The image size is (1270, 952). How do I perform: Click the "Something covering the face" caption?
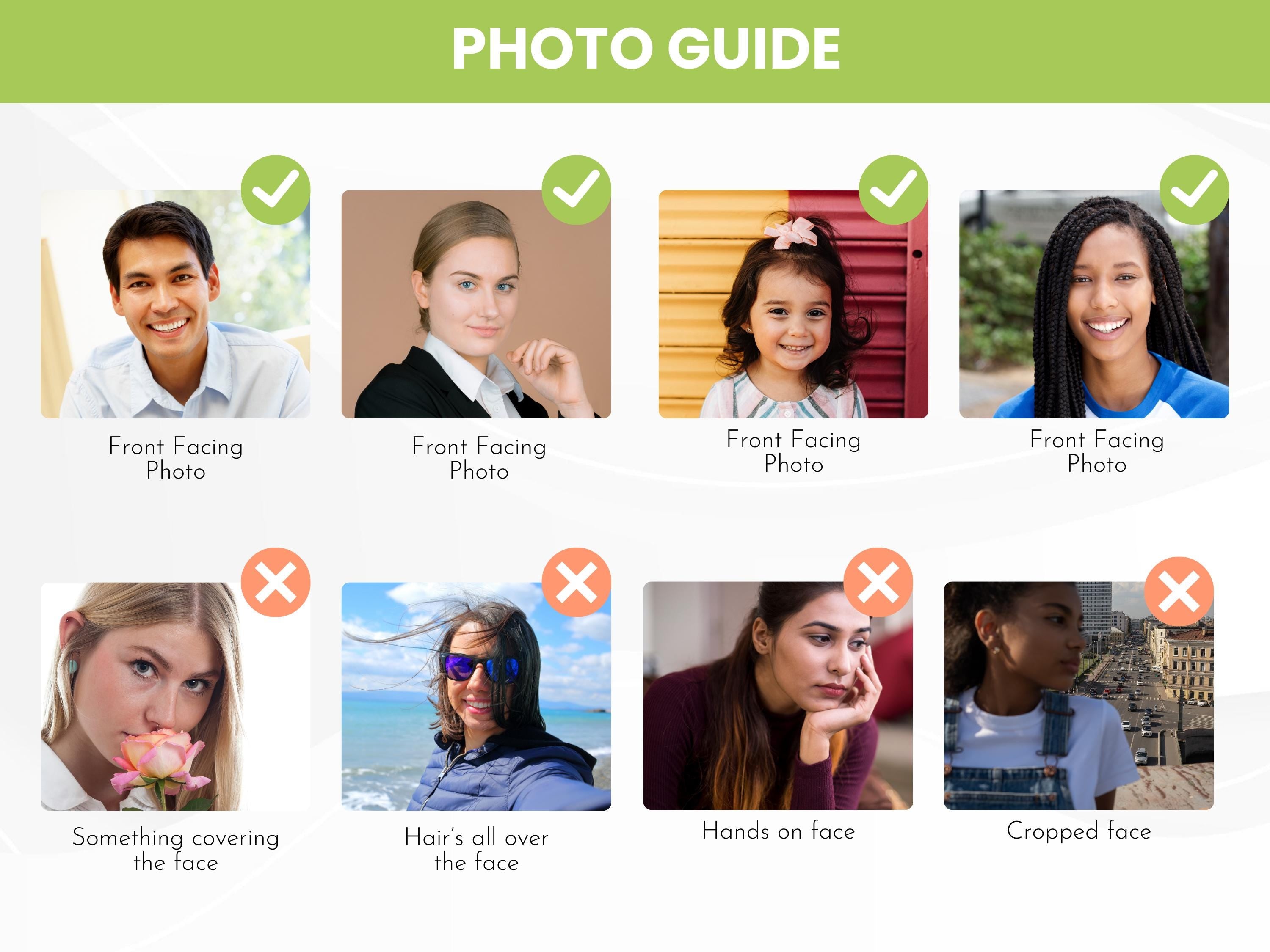(x=175, y=849)
